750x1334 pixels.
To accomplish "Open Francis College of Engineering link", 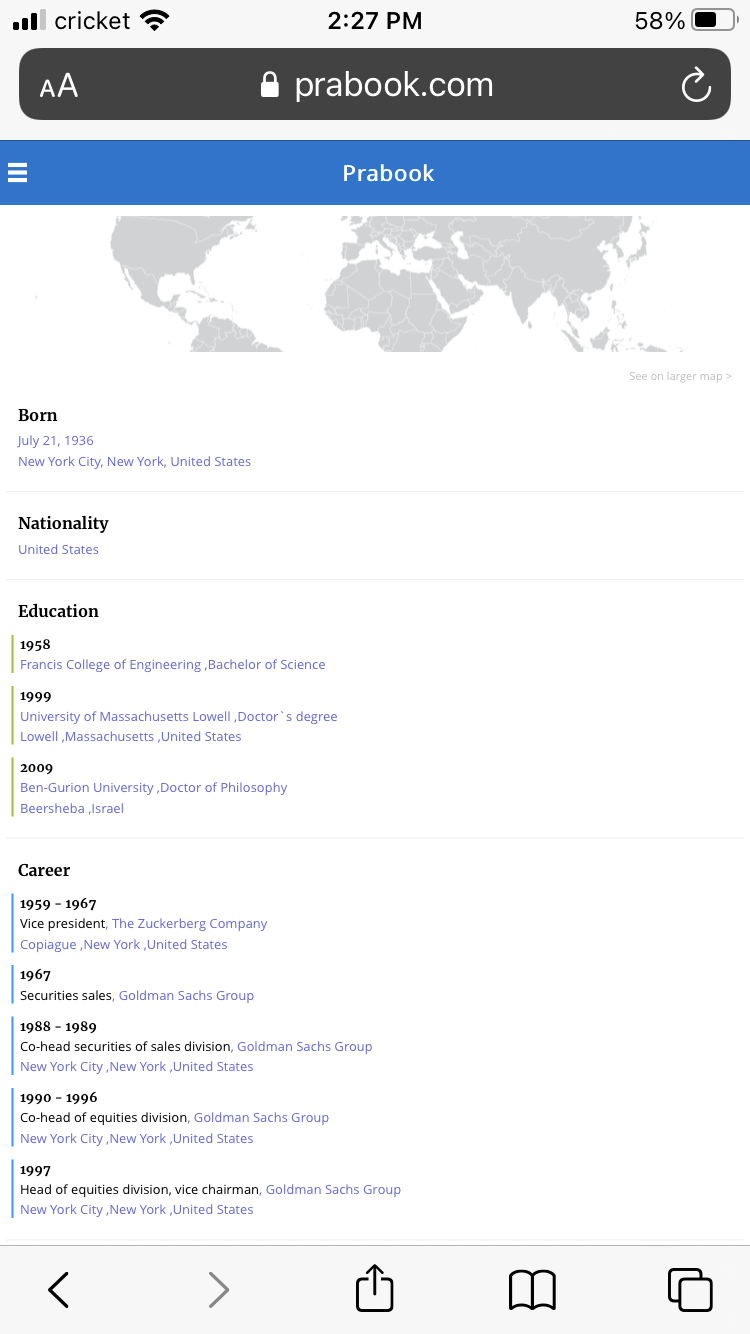I will click(110, 664).
